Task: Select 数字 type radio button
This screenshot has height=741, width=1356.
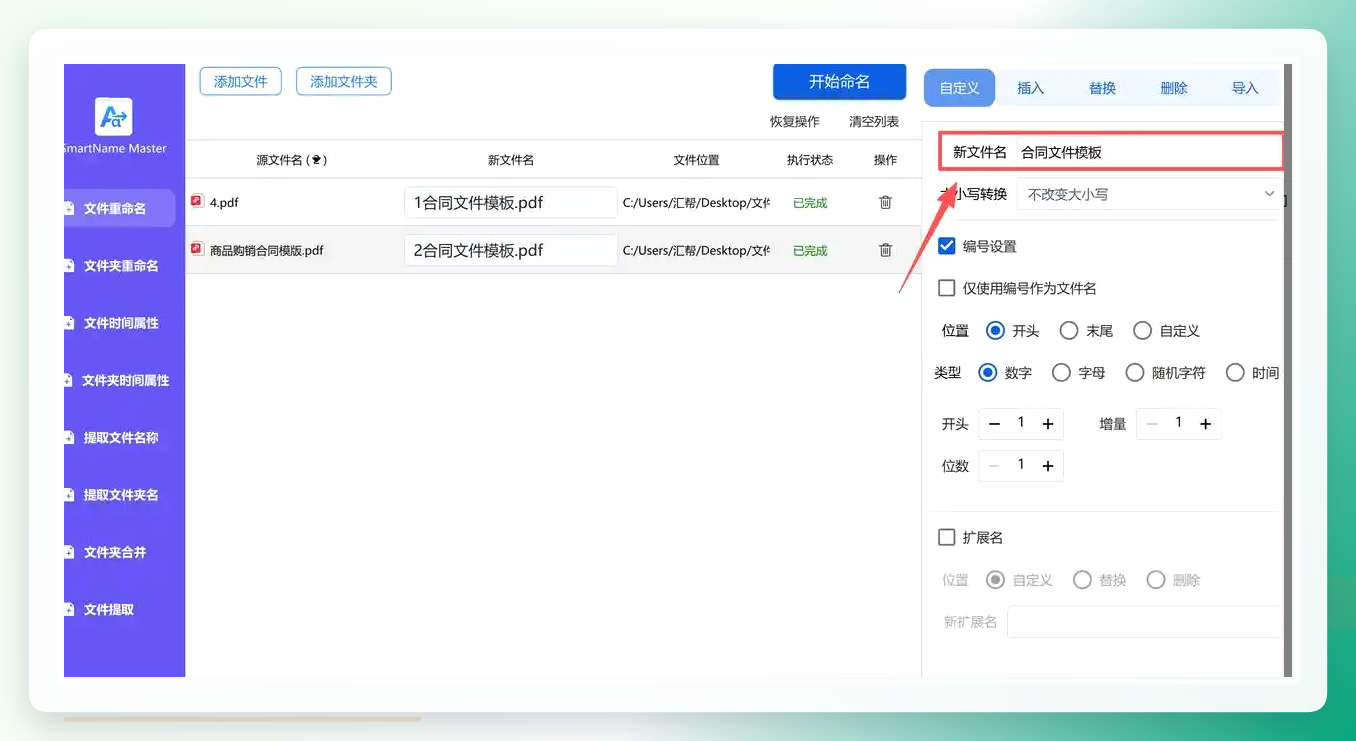Action: 988,372
